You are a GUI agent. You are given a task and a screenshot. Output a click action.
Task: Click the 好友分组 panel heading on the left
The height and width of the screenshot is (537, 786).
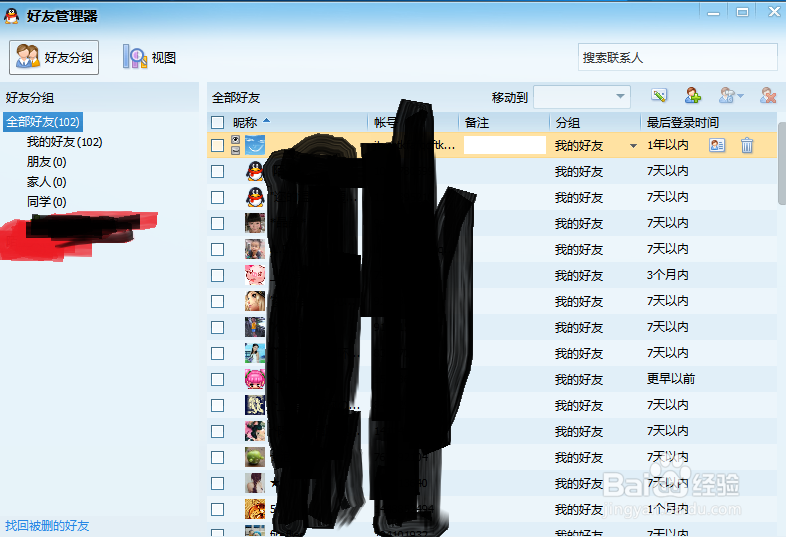[x=30, y=97]
